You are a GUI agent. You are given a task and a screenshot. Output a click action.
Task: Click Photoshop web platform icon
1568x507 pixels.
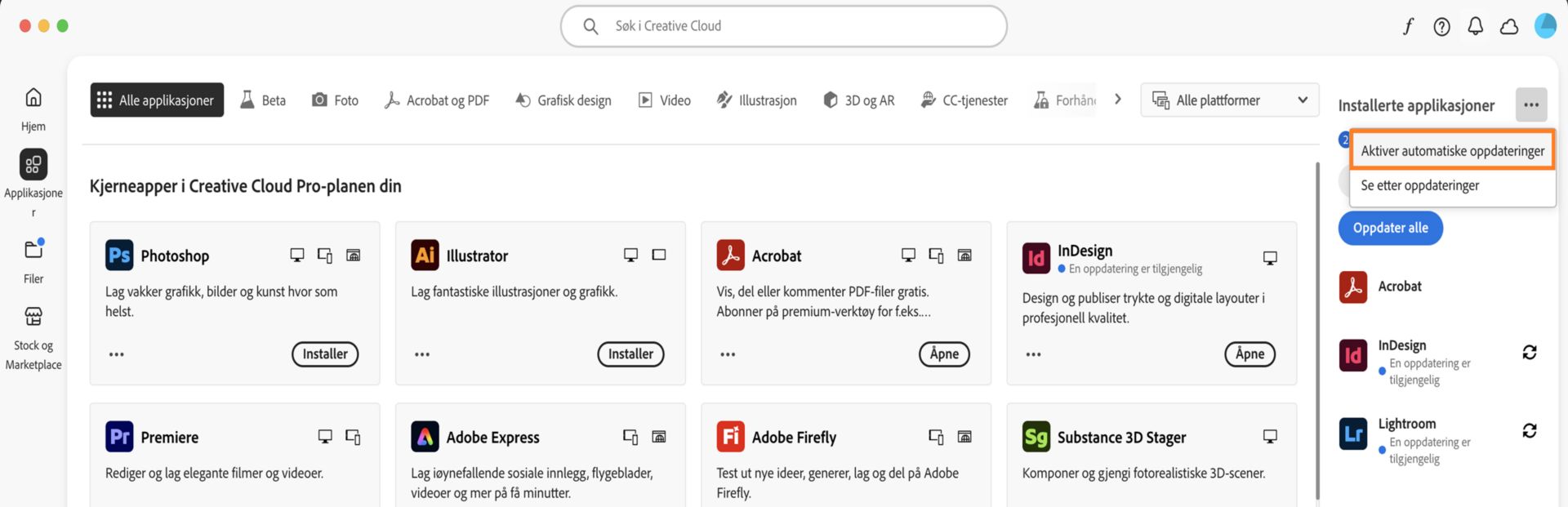click(354, 256)
